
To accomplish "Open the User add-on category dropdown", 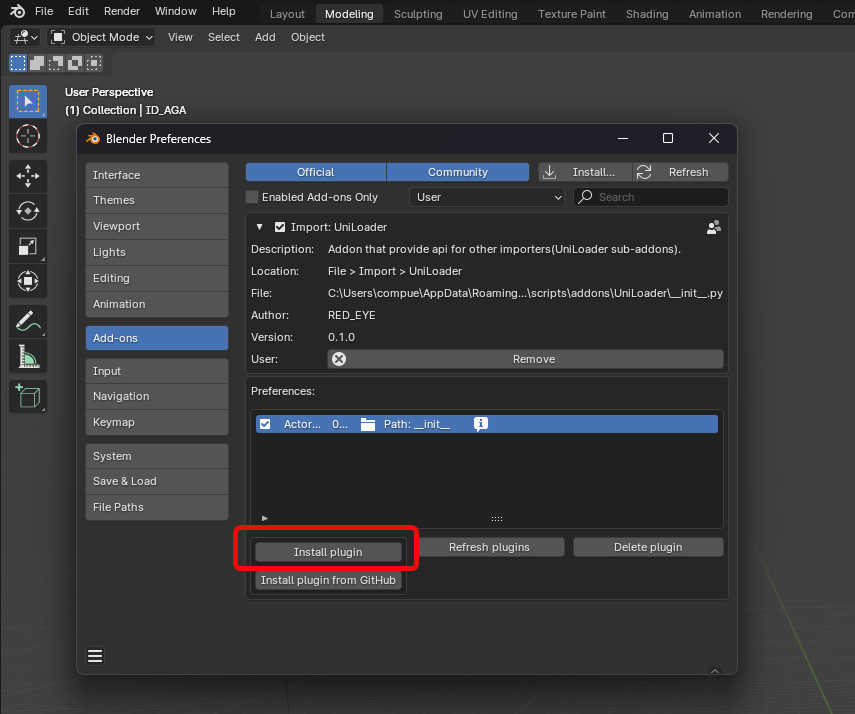I will click(x=487, y=197).
